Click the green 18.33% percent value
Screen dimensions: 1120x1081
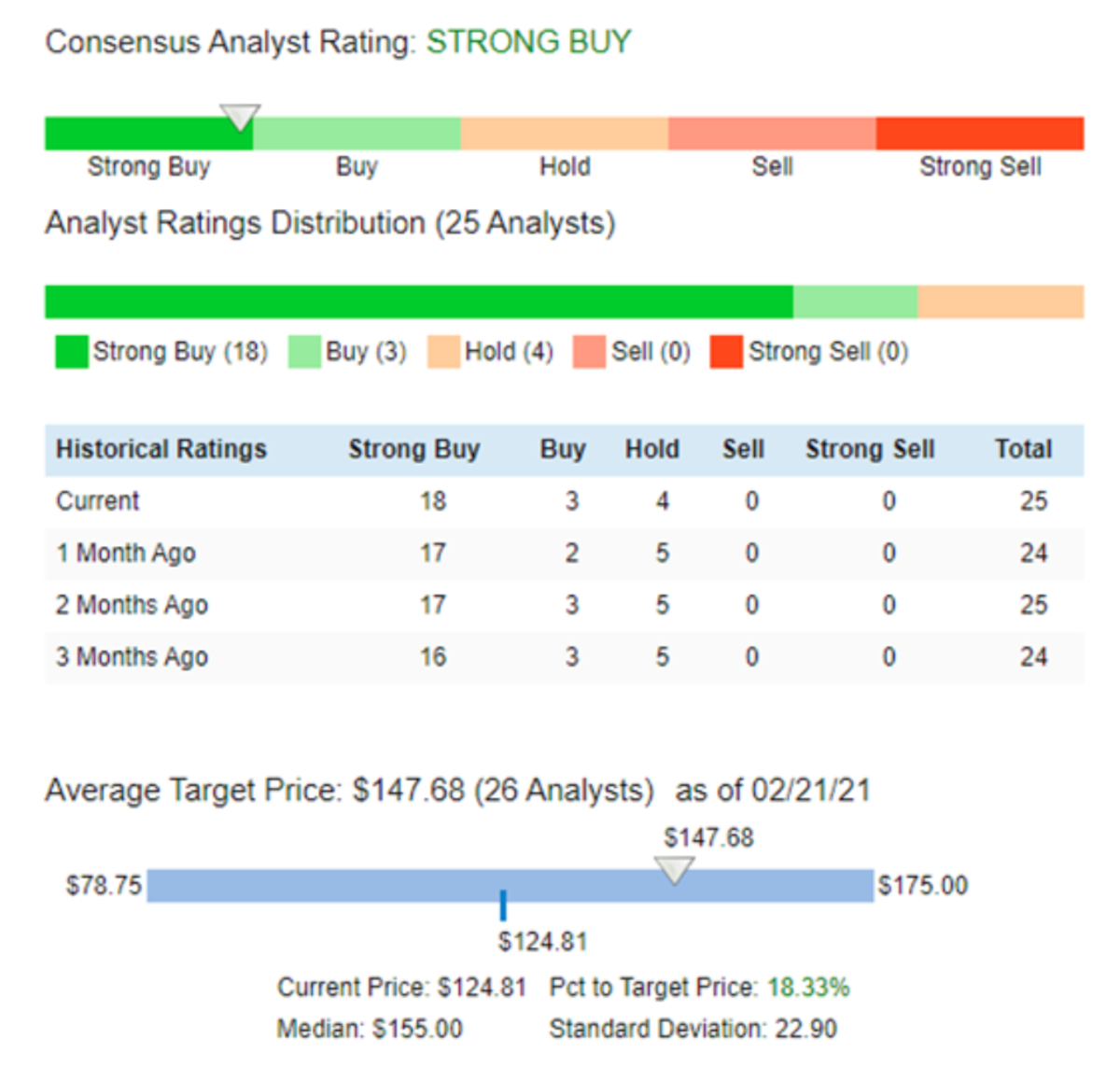(808, 988)
